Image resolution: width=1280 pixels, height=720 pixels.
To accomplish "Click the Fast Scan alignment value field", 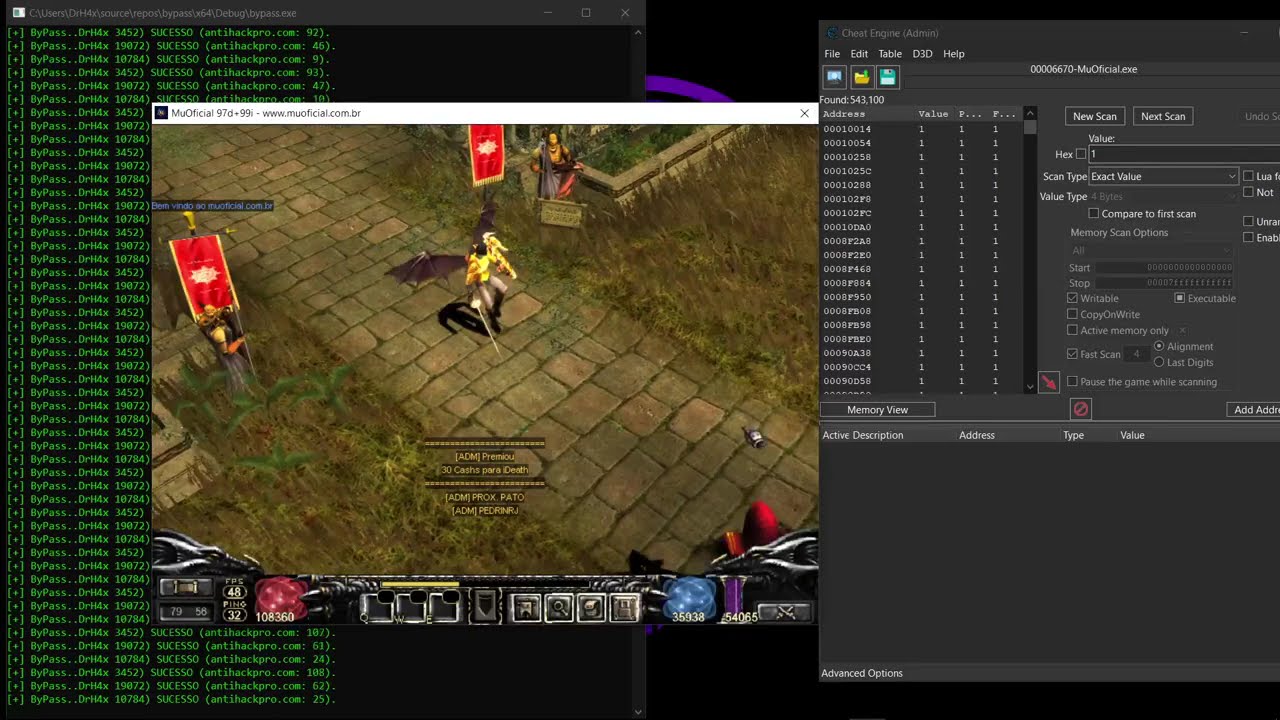I will (x=1137, y=354).
